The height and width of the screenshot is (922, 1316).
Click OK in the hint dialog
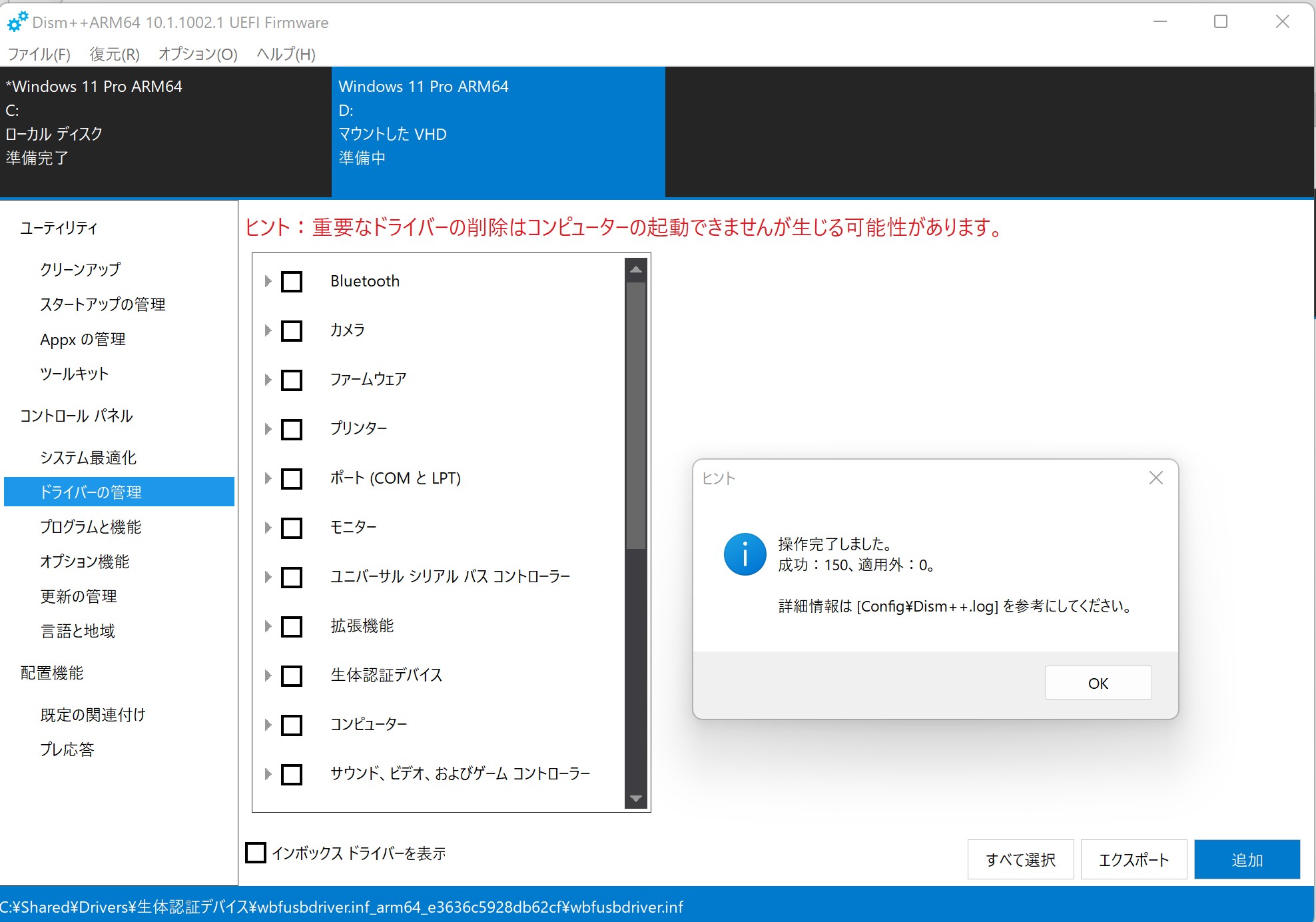(x=1098, y=683)
